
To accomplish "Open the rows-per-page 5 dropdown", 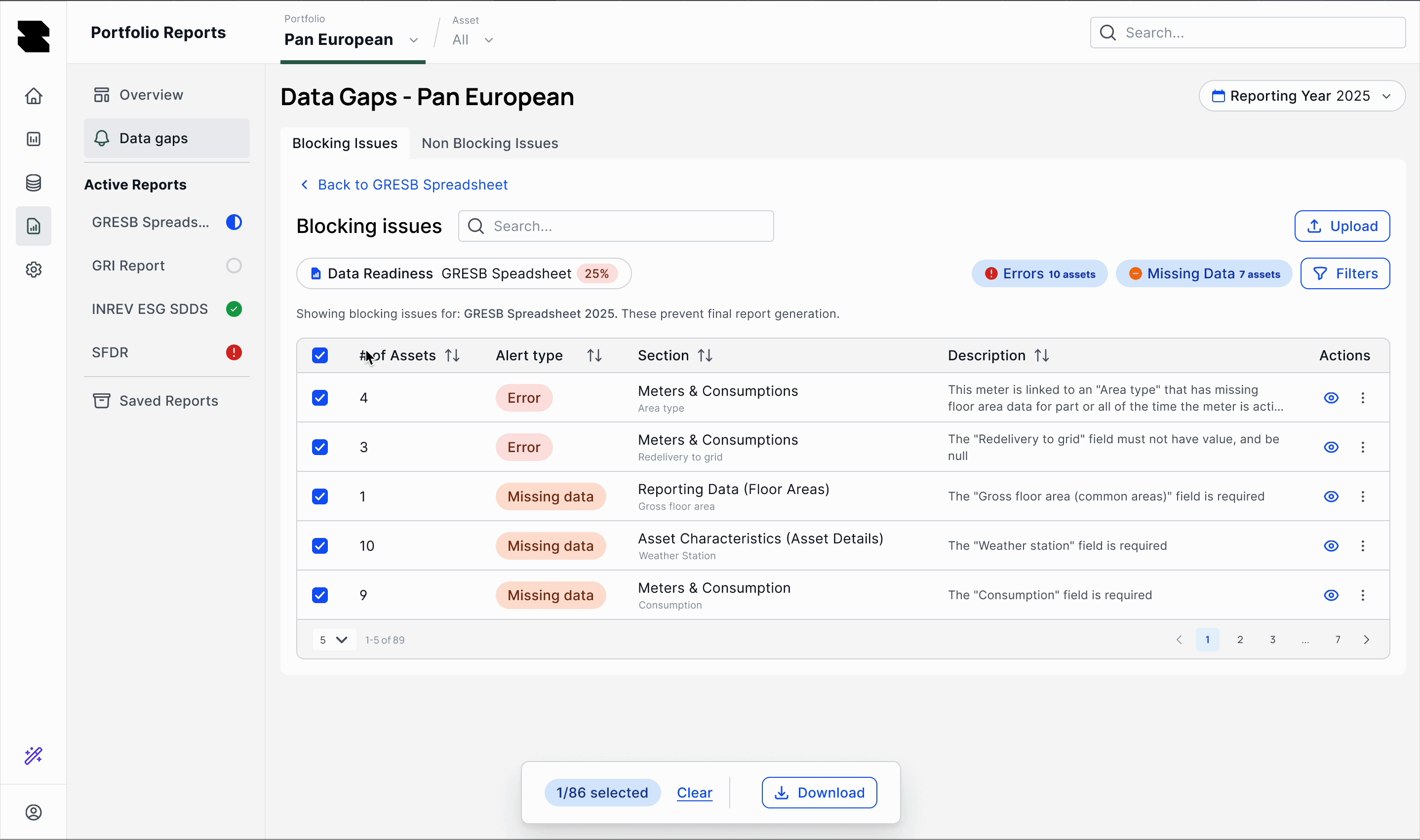I will pos(334,640).
